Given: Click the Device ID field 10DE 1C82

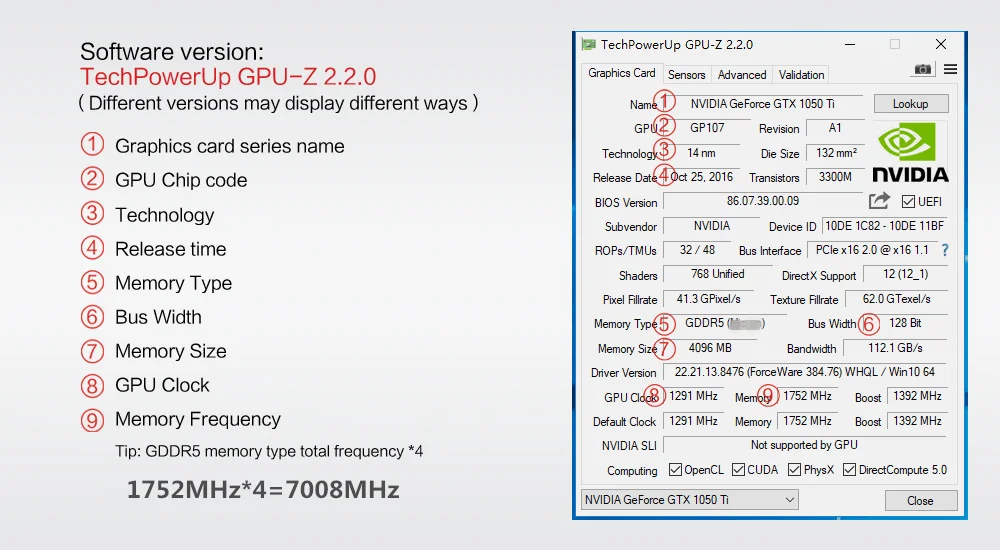Looking at the screenshot, I should pyautogui.click(x=884, y=226).
